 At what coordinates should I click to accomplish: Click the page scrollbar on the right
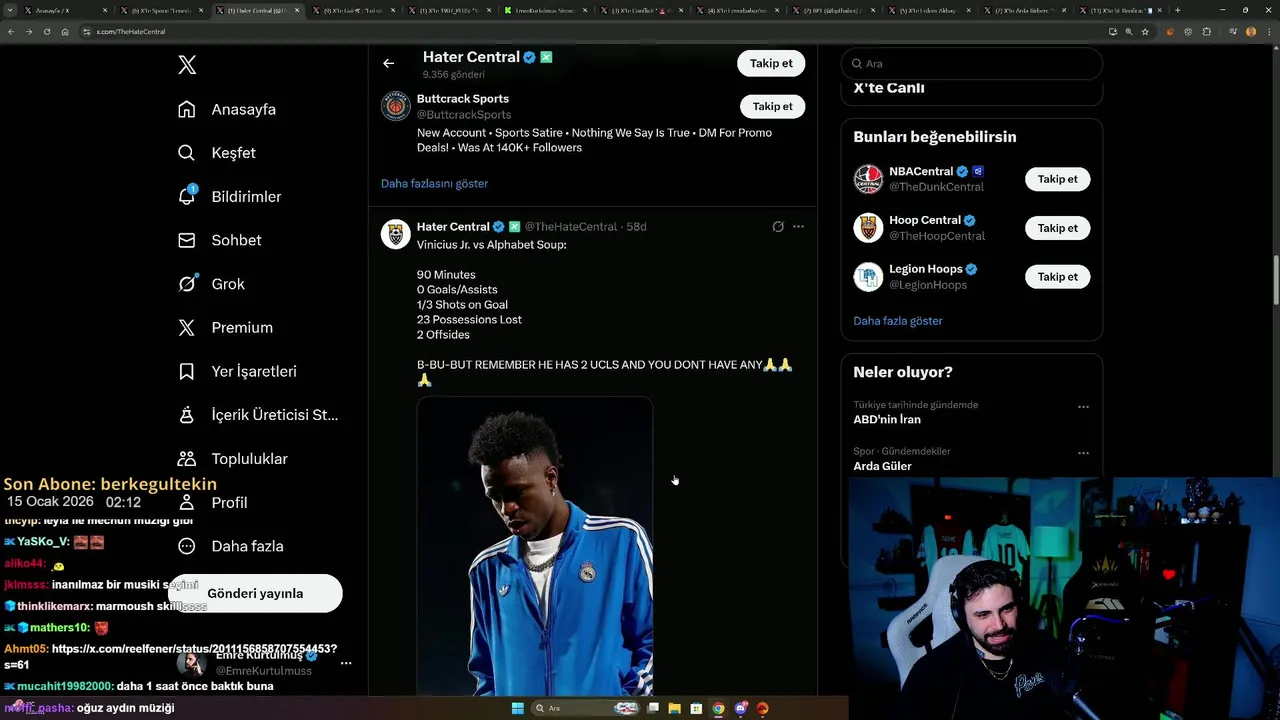(x=1275, y=280)
